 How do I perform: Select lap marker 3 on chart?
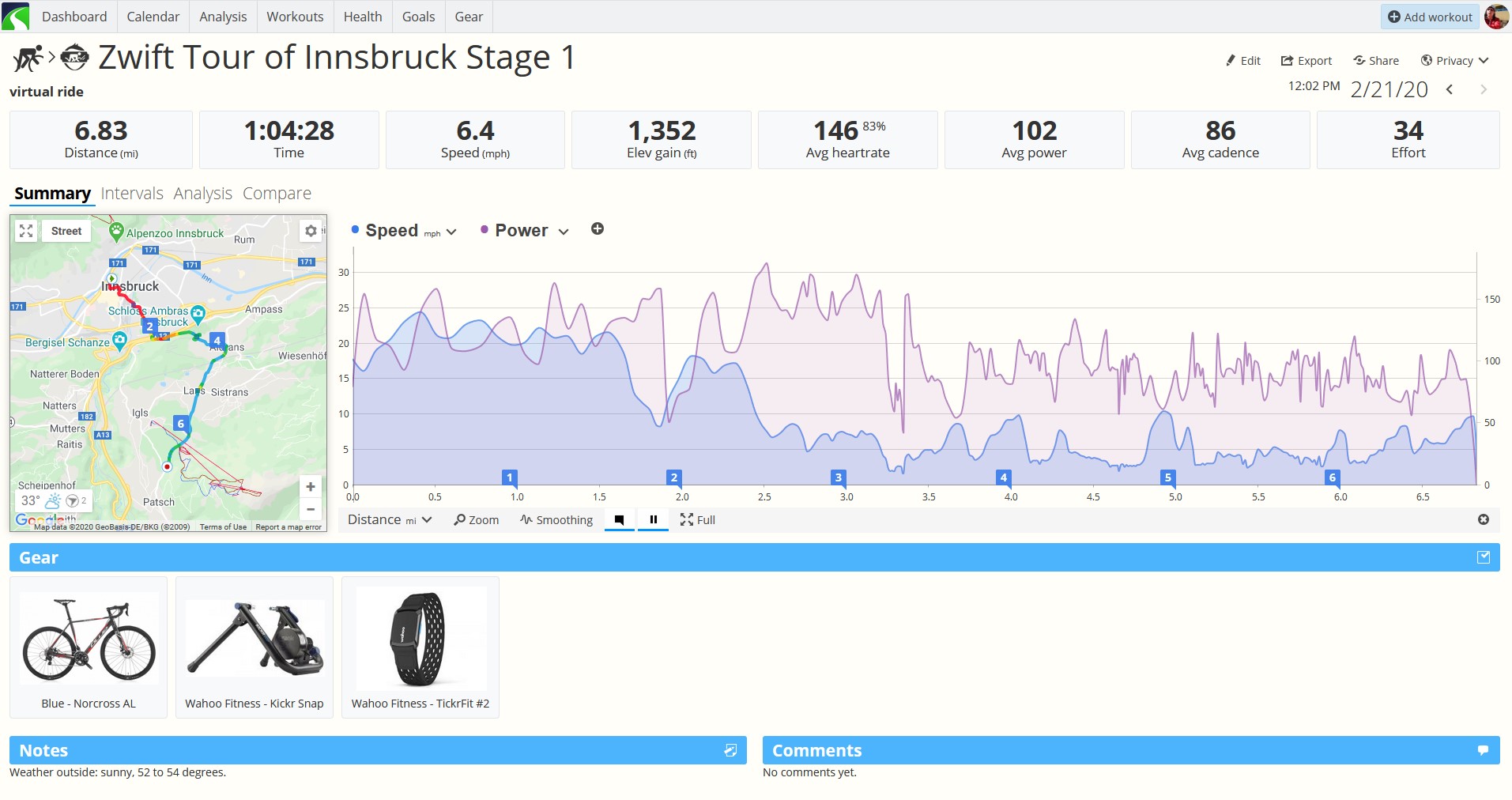839,477
